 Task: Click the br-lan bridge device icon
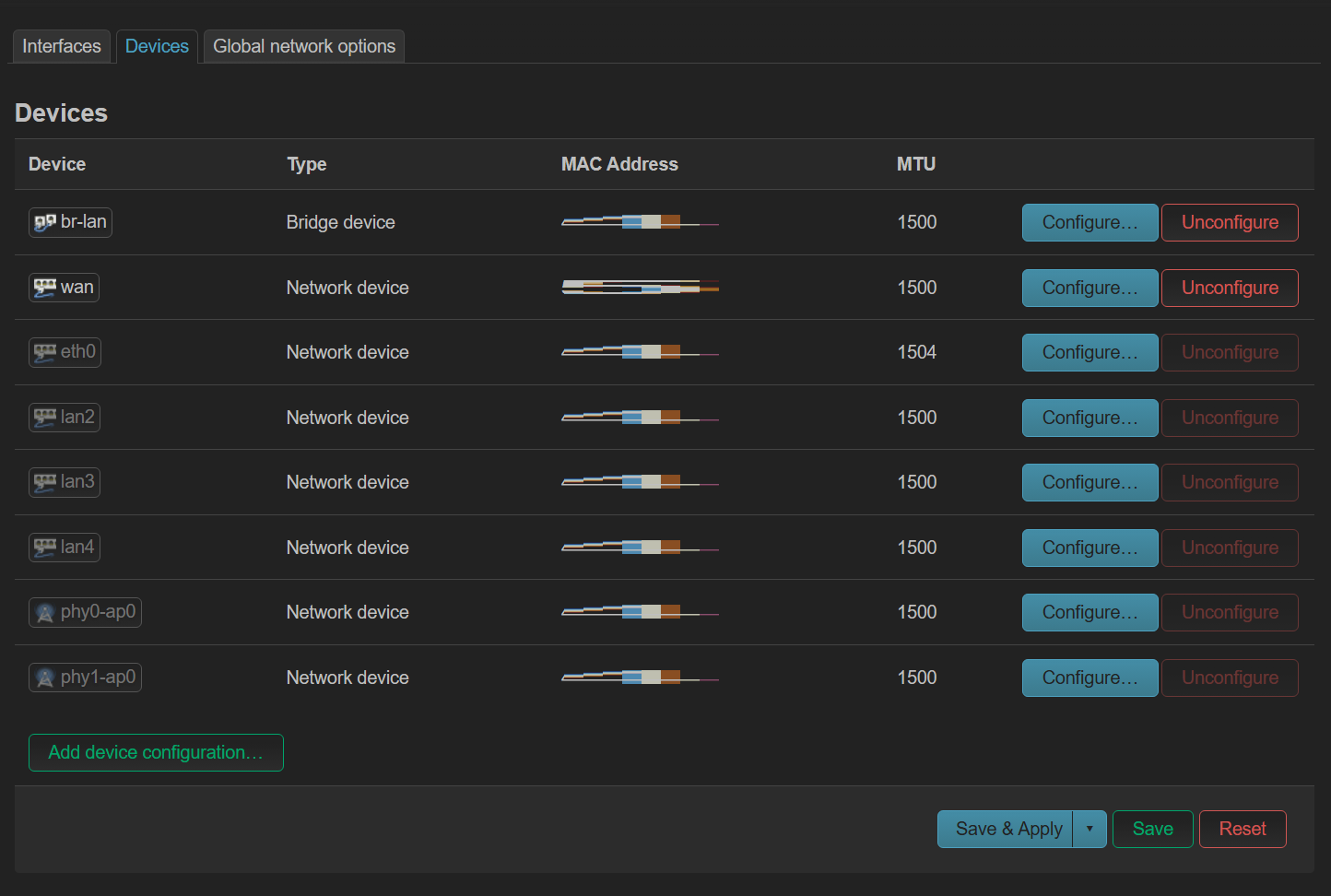point(45,222)
